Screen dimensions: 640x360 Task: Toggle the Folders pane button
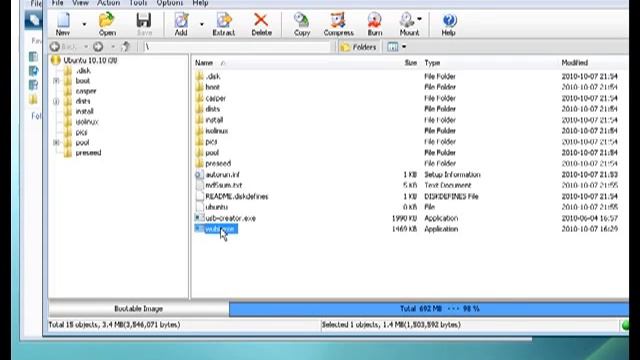click(x=358, y=47)
